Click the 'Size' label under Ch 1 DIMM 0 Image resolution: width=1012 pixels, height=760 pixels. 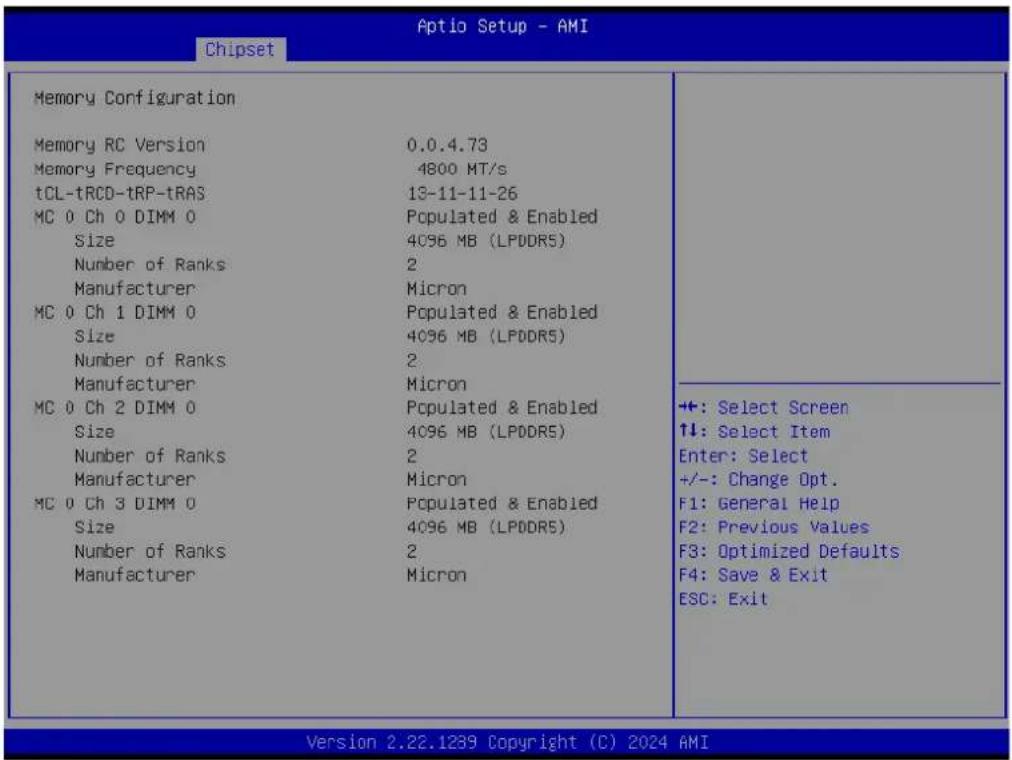tap(94, 336)
